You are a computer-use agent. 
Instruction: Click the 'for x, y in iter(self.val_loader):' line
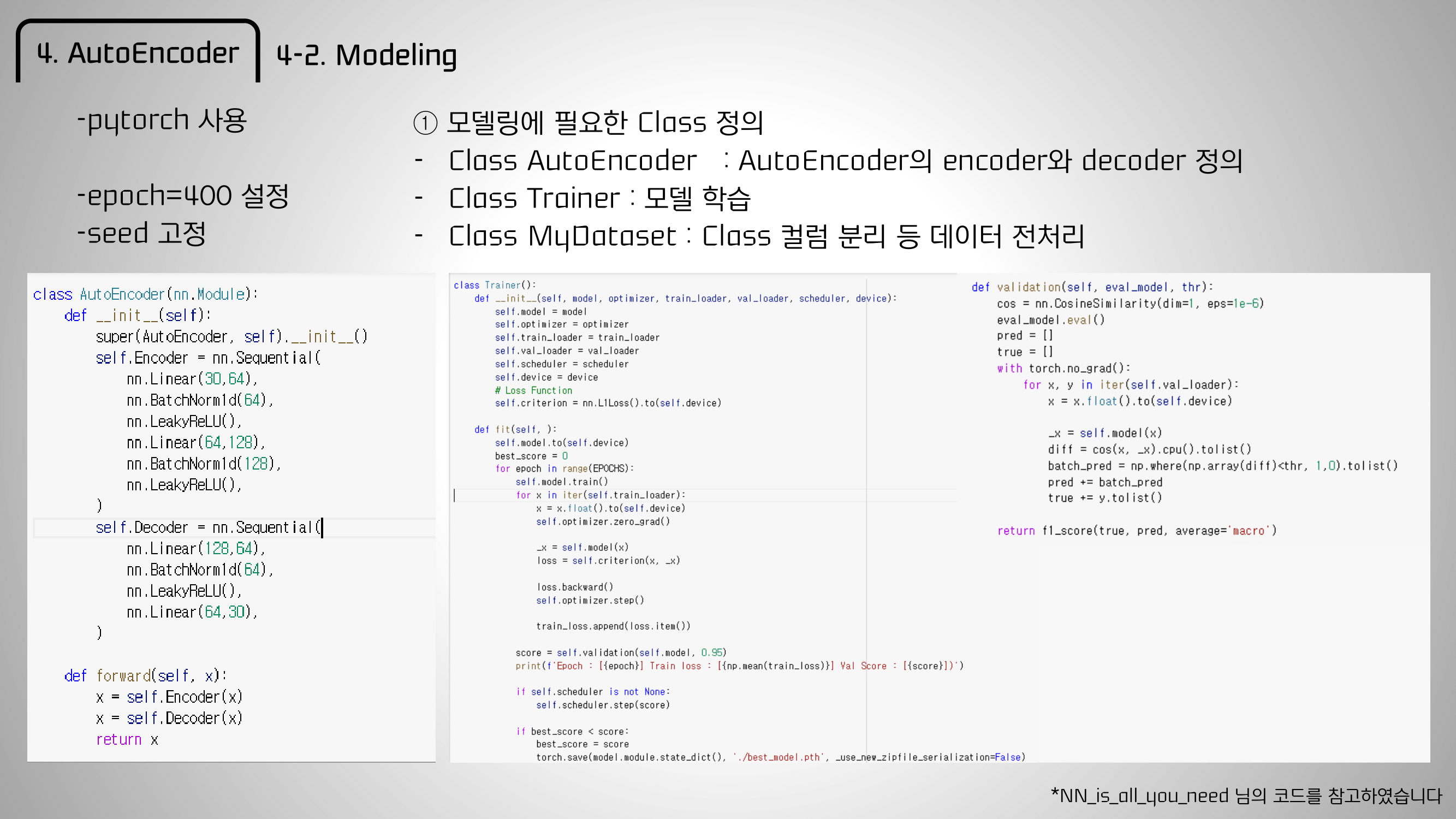[x=1131, y=385]
